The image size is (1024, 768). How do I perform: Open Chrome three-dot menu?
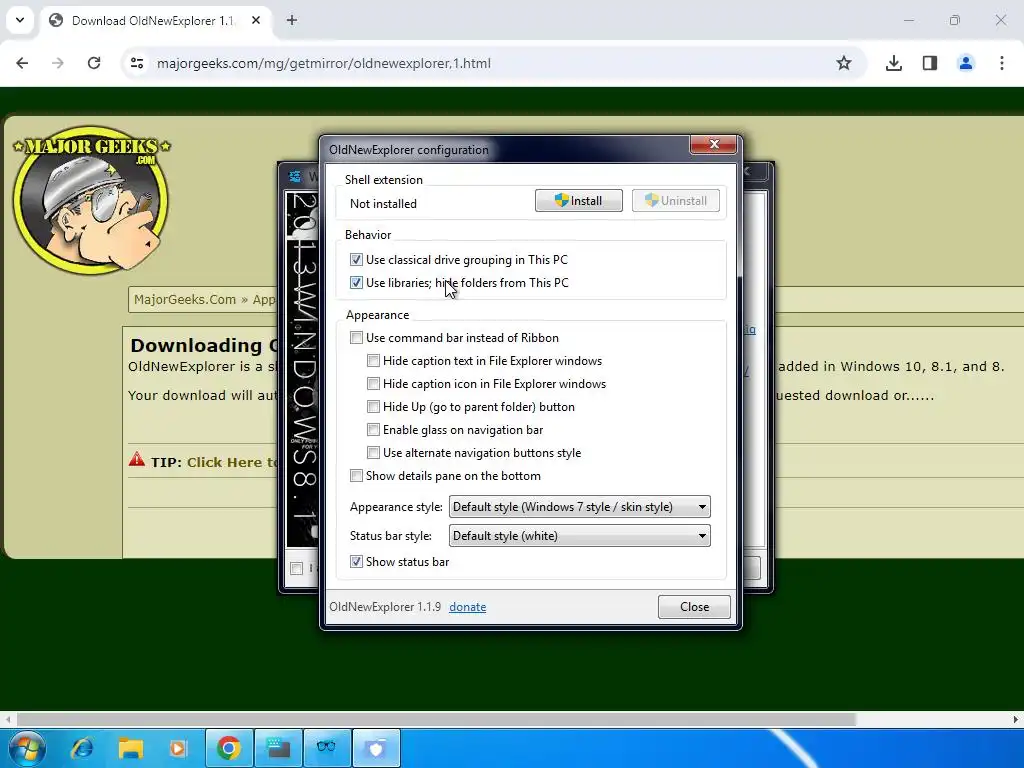[1002, 63]
